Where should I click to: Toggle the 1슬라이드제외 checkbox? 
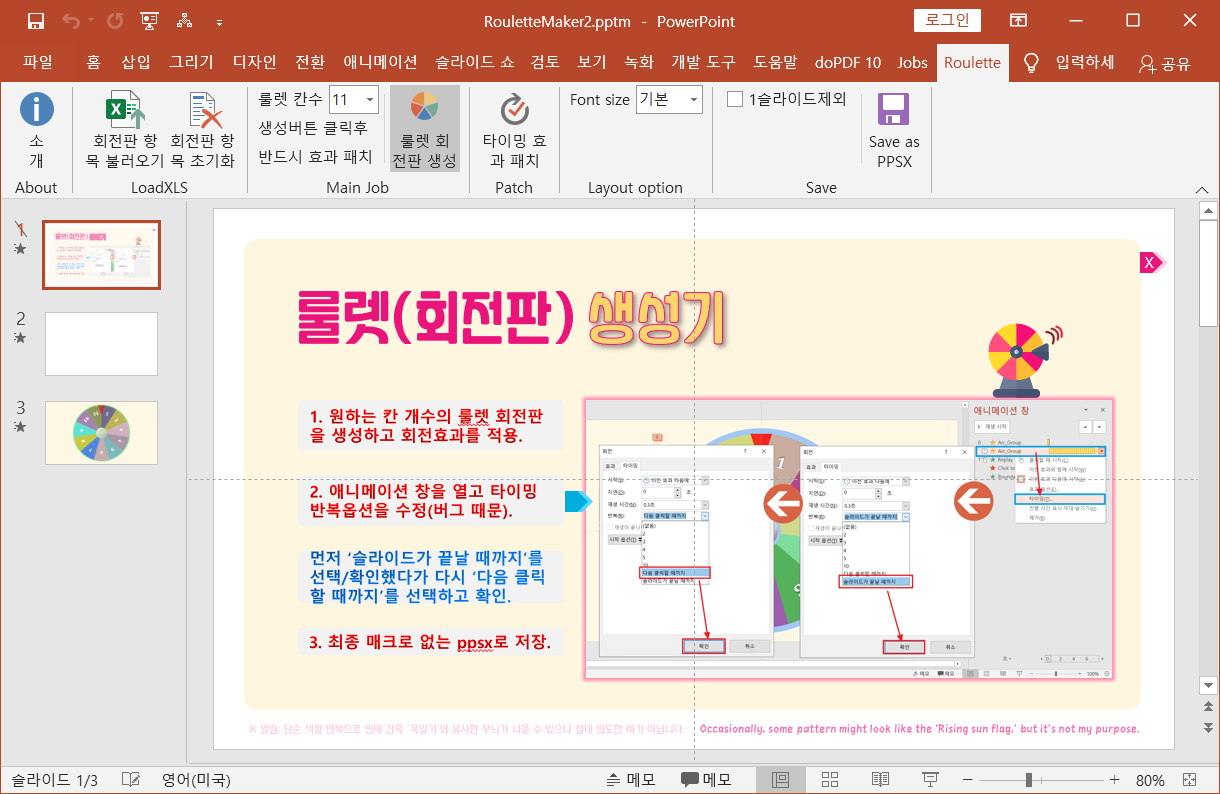(735, 99)
